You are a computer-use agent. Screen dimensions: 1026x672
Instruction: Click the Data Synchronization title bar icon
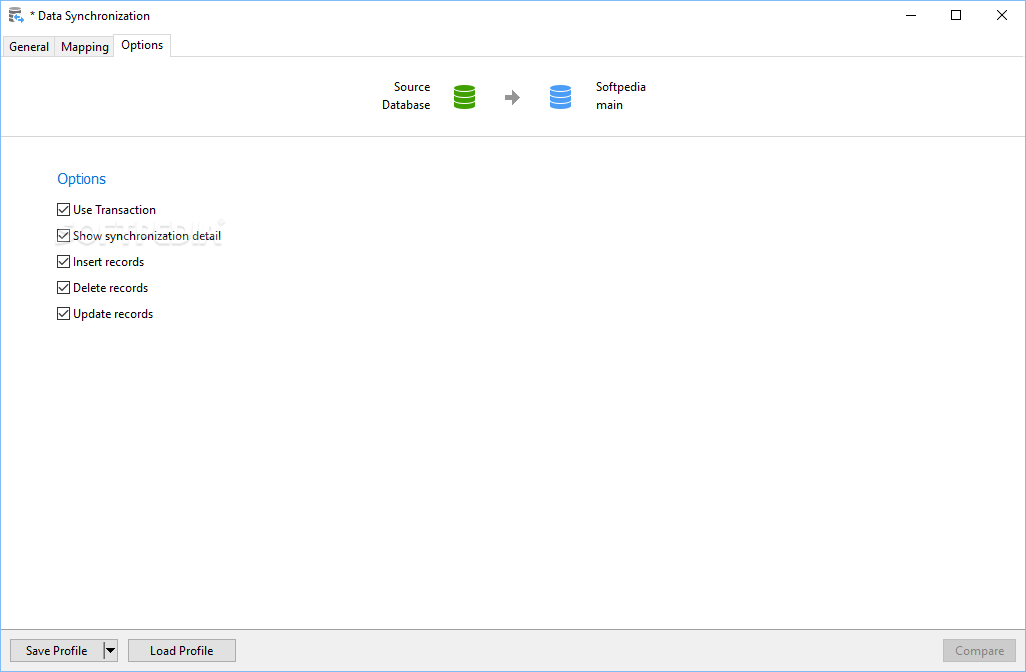16,15
